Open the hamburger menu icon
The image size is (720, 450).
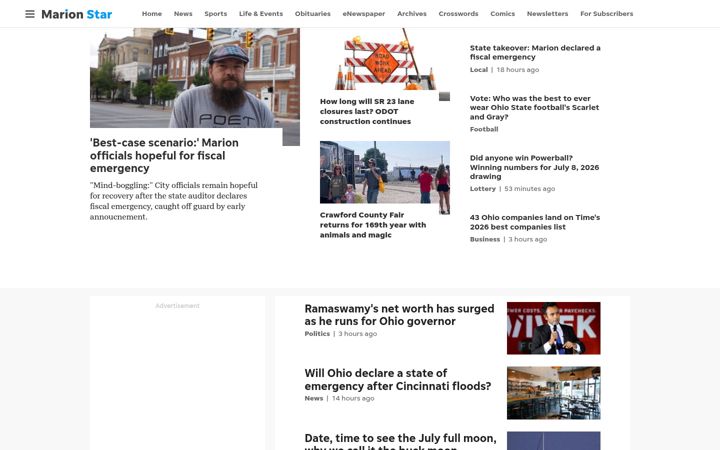pos(30,14)
